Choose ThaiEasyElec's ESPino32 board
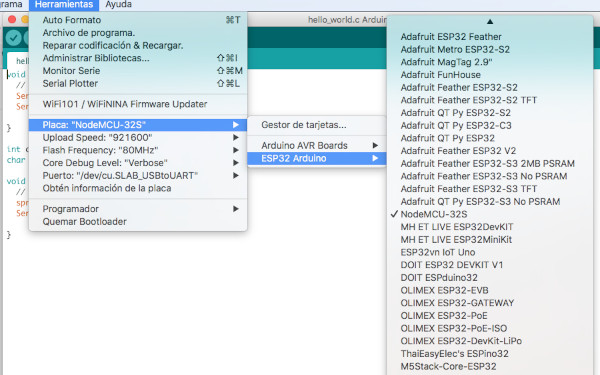Image resolution: width=600 pixels, height=375 pixels. [490, 353]
